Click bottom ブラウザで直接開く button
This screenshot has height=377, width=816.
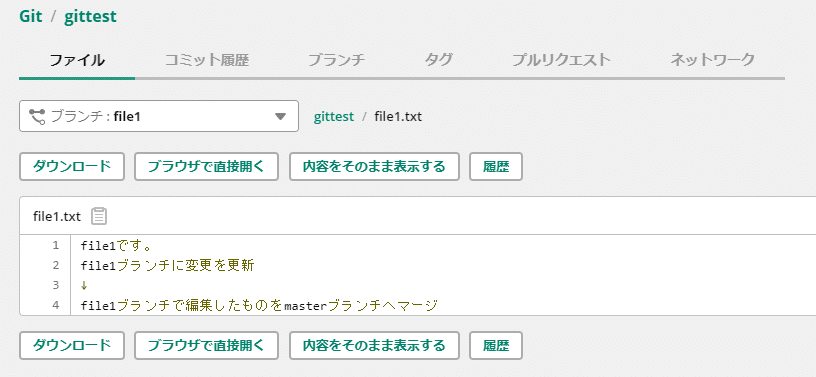click(206, 345)
